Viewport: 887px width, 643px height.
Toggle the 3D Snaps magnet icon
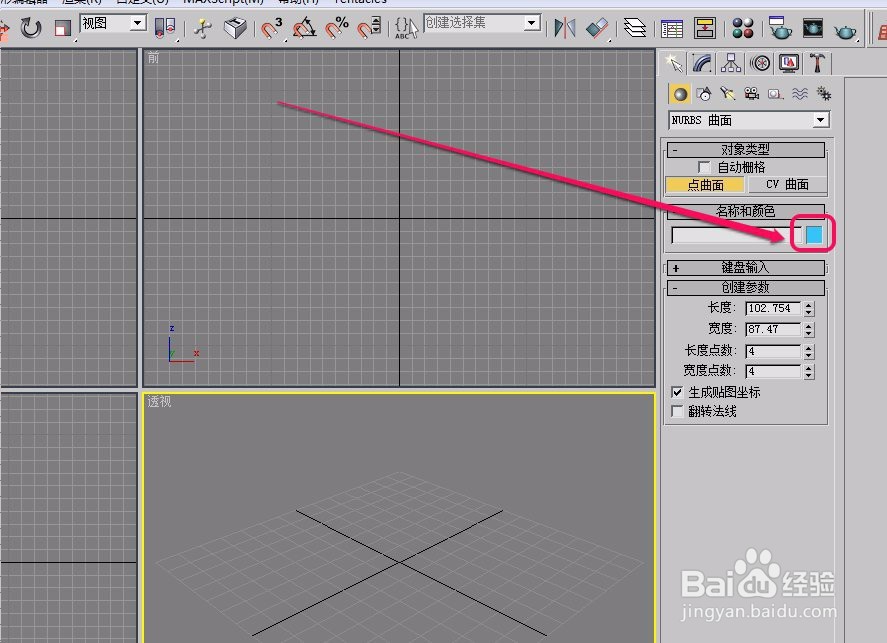(x=272, y=27)
